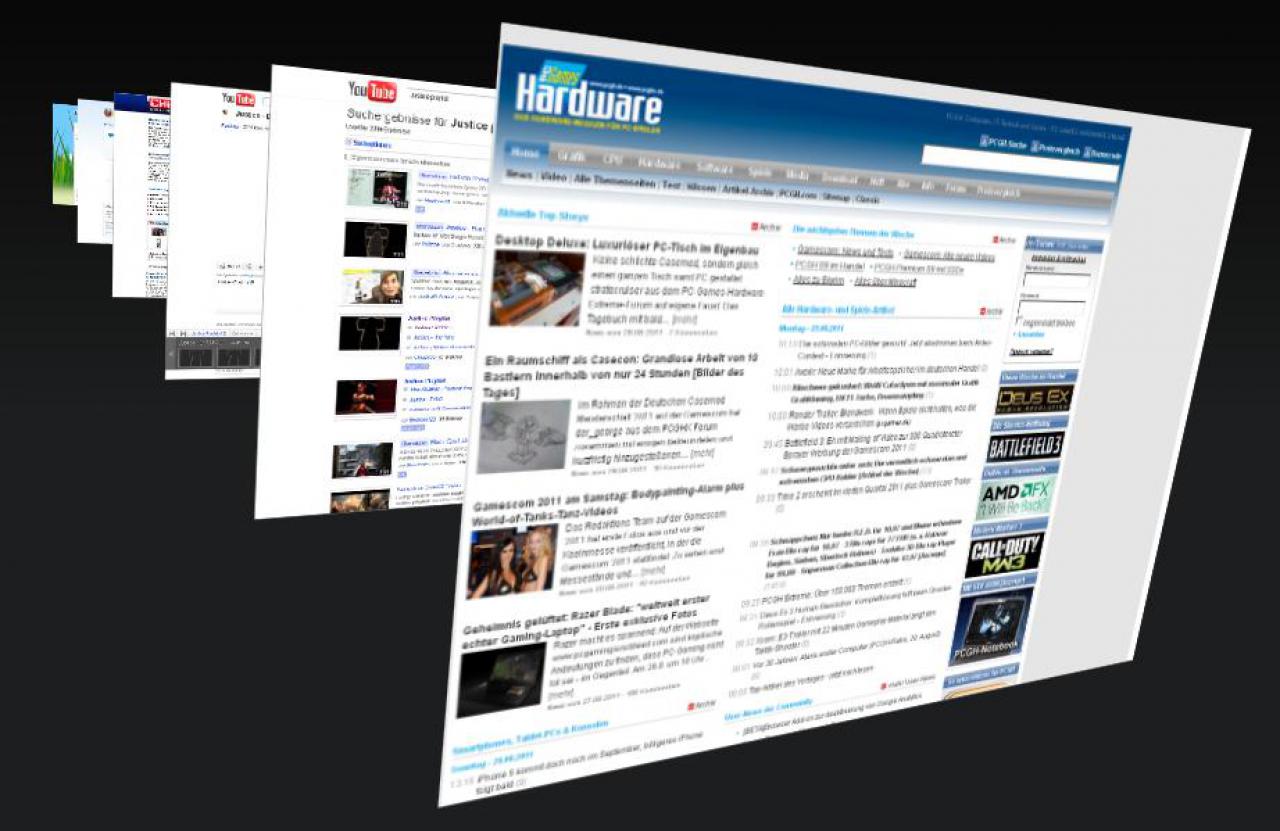Open the woman's face video thumbnail on YouTube
Viewport: 1280px width, 831px height.
click(372, 286)
